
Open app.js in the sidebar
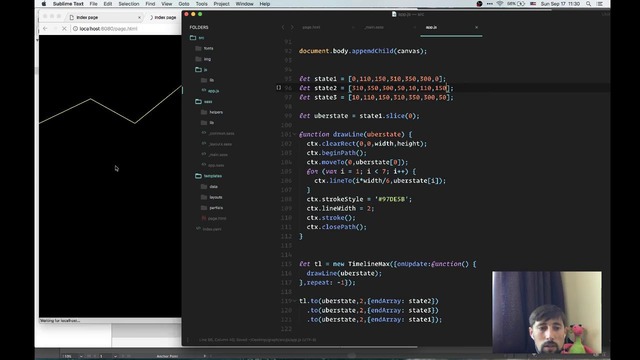point(213,91)
